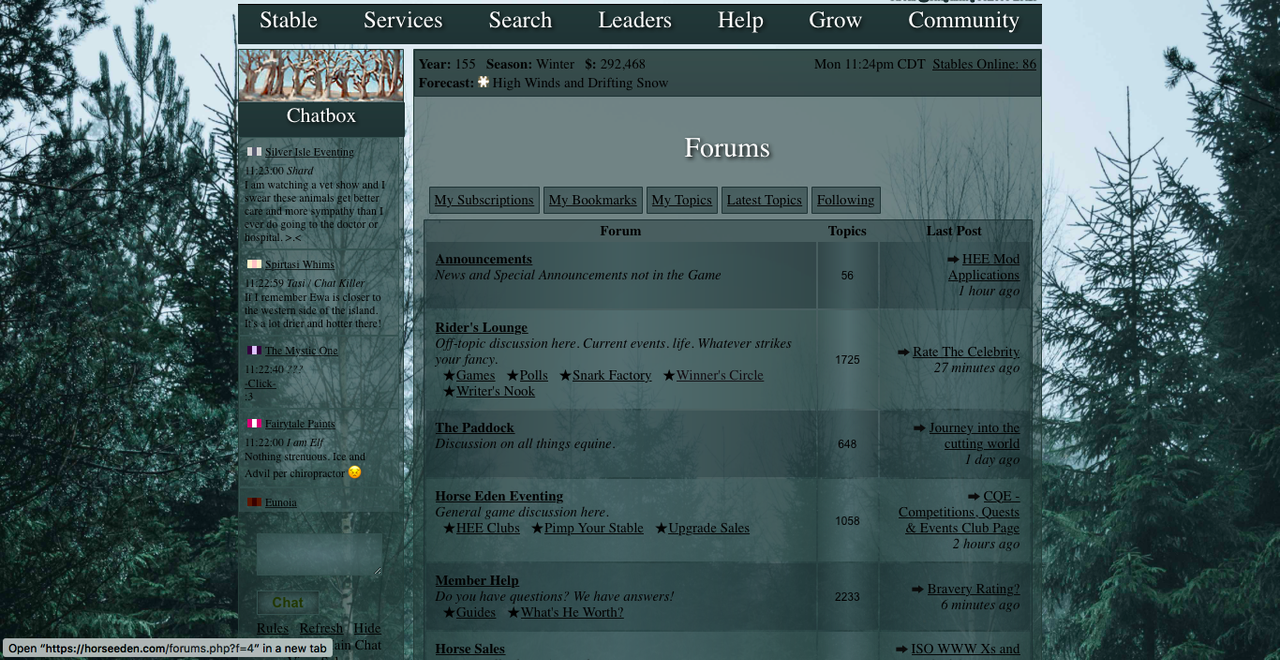Image resolution: width=1280 pixels, height=660 pixels.
Task: Open the Horse Eden Eventing forum
Action: pos(499,496)
